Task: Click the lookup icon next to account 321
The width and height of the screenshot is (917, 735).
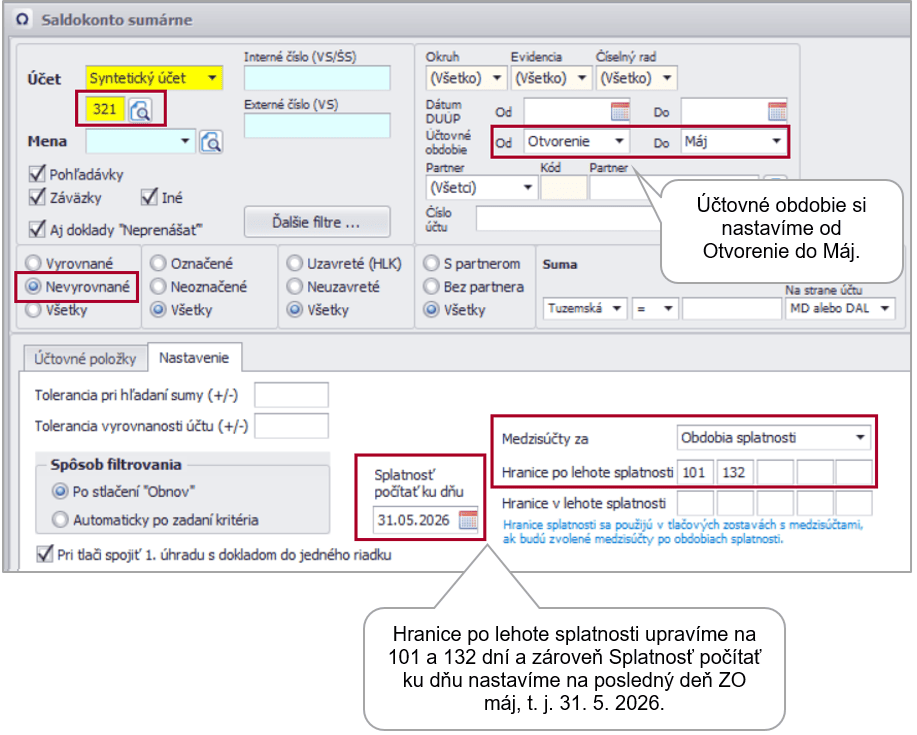Action: 141,109
